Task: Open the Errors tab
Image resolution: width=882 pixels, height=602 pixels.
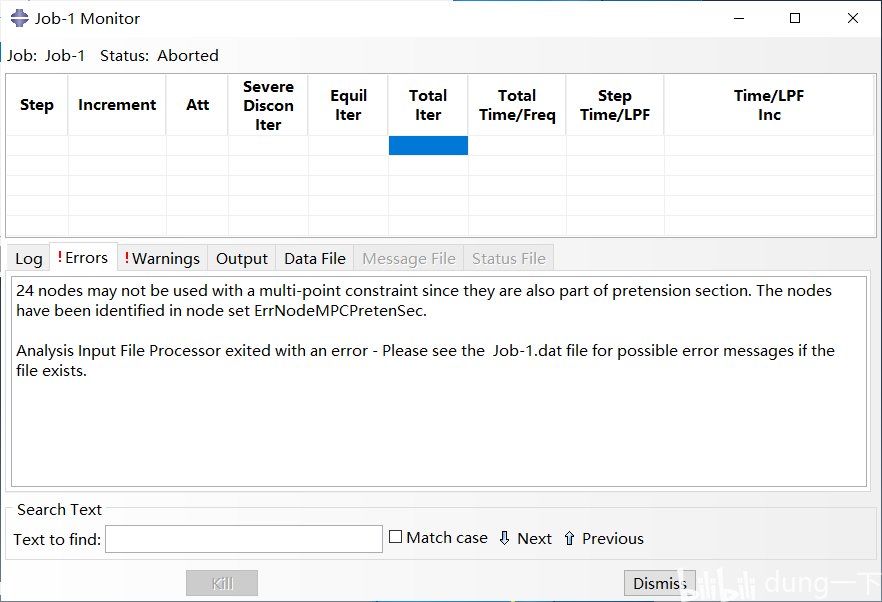Action: point(83,258)
